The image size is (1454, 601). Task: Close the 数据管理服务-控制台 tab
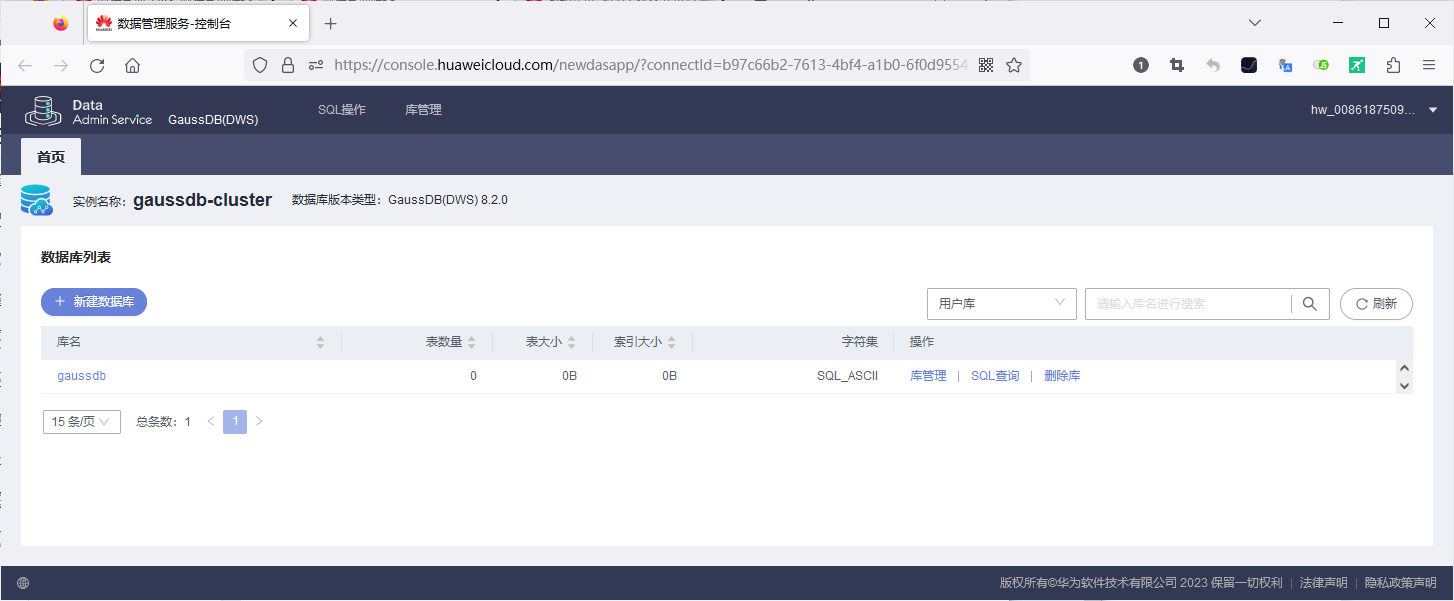coord(294,23)
